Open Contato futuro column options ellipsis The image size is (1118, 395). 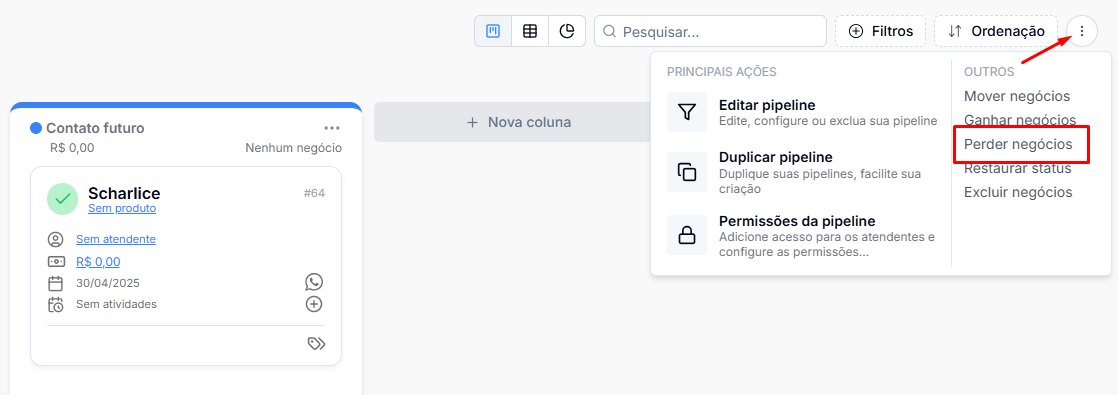[x=332, y=128]
